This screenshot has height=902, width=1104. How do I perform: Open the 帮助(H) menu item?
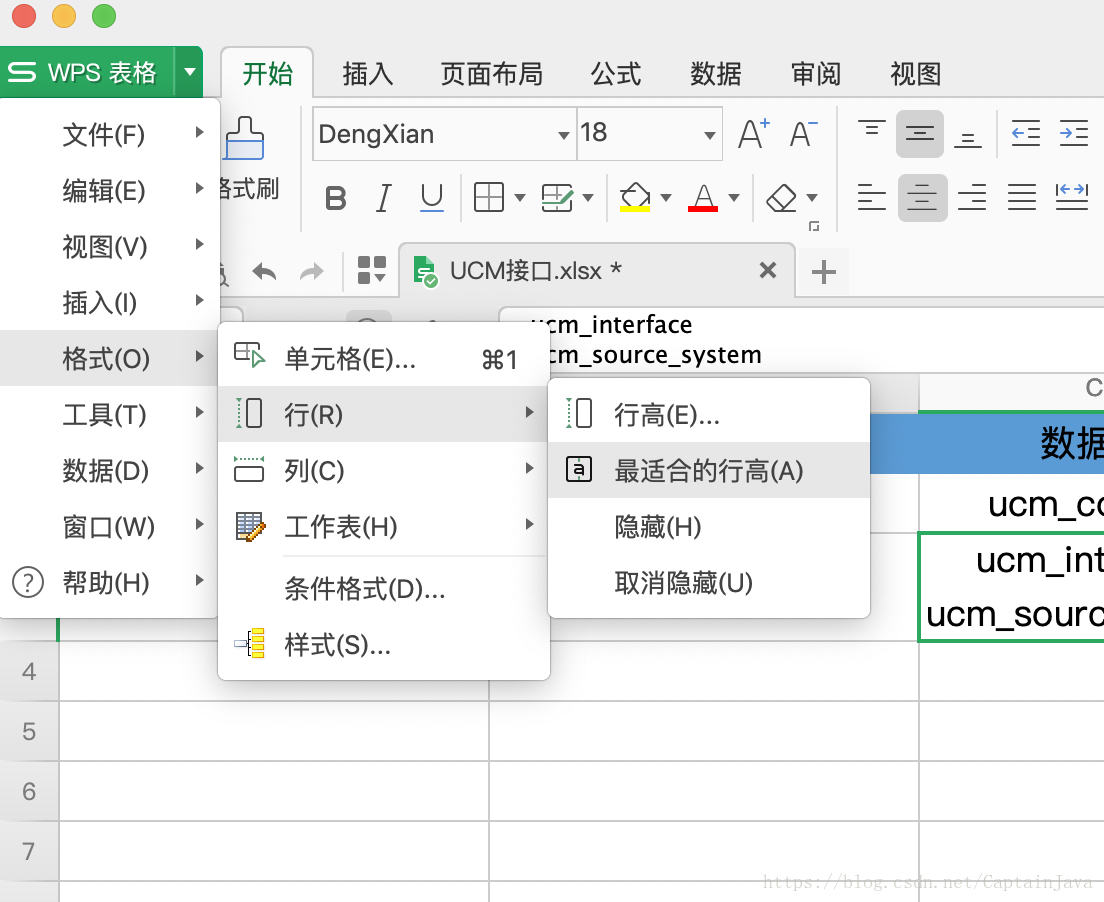110,582
